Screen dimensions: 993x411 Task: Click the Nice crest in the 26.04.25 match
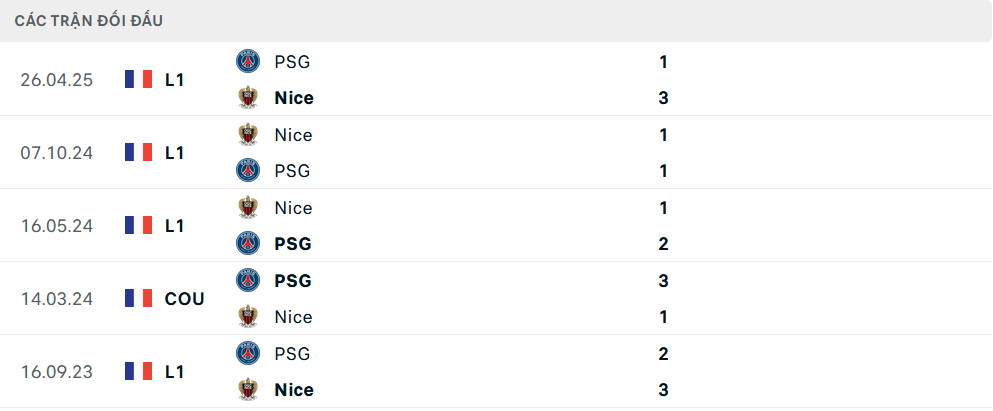(x=247, y=98)
